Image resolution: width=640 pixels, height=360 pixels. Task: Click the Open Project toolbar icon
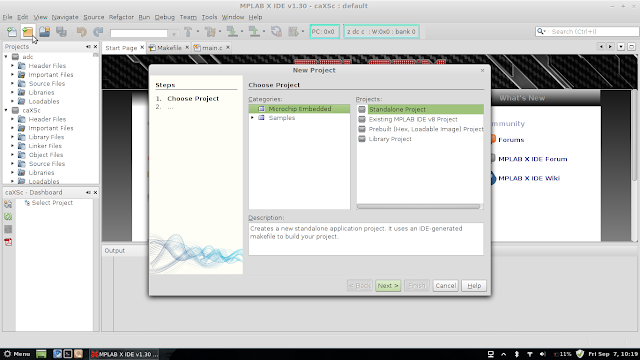pyautogui.click(x=44, y=31)
